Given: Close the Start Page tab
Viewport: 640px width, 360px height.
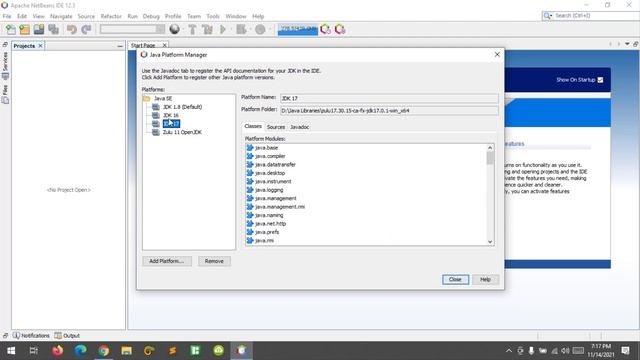Looking at the screenshot, I should [164, 45].
